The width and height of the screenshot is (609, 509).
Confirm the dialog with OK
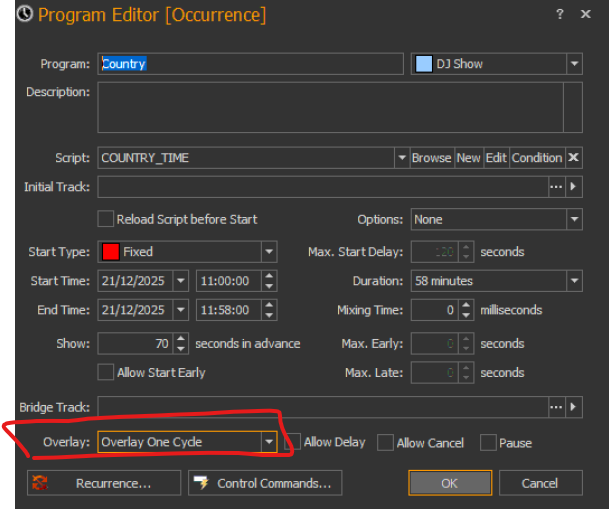pos(449,483)
